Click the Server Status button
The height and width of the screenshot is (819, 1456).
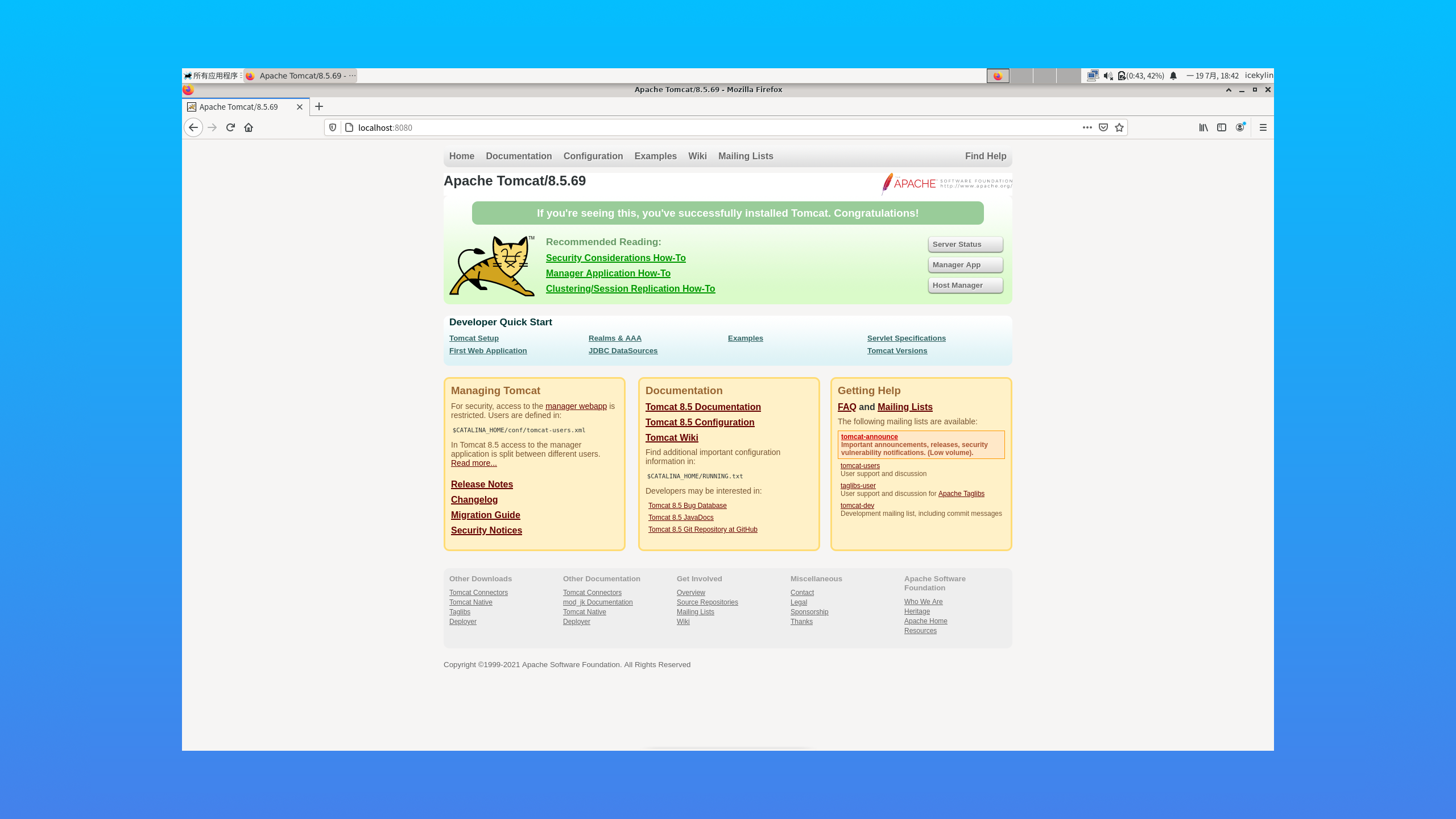click(x=965, y=245)
